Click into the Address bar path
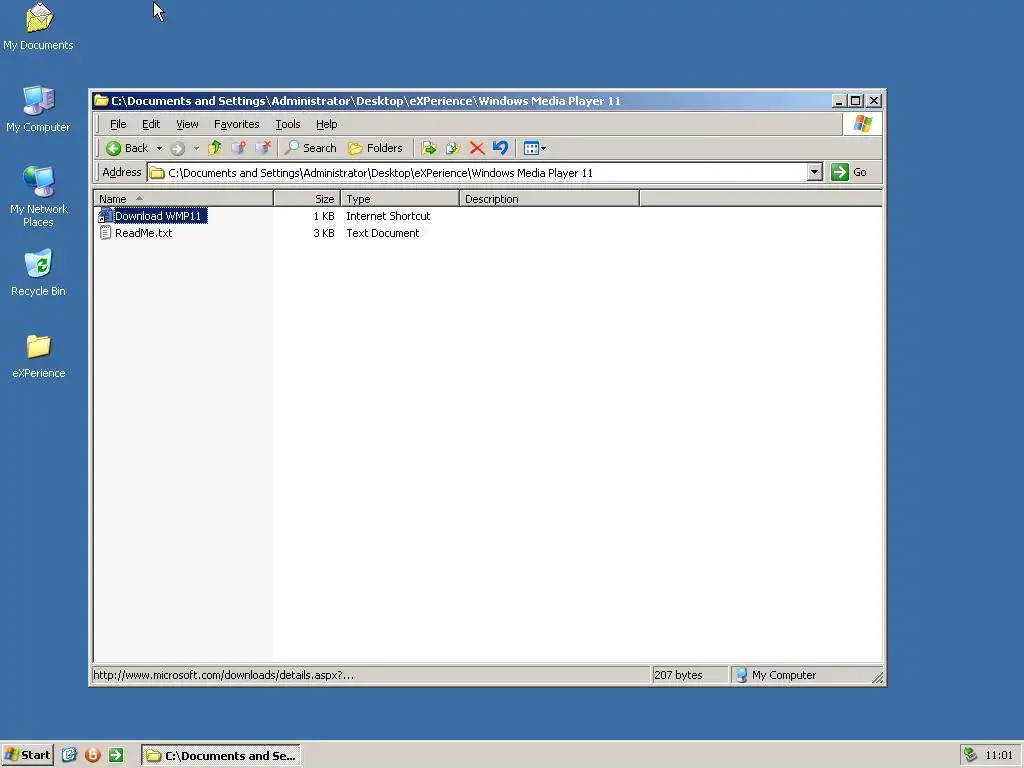This screenshot has width=1024, height=768. 477,173
